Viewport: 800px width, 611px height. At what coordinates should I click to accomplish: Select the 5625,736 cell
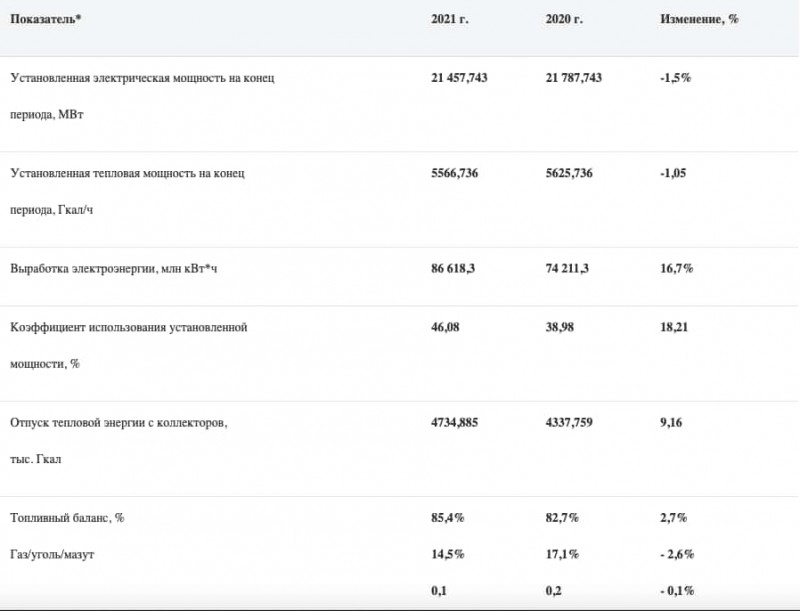[x=569, y=174]
